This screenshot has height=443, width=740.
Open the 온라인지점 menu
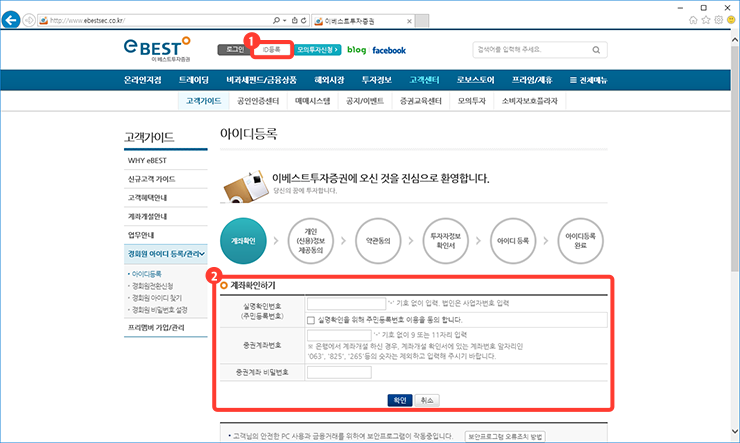coord(143,80)
